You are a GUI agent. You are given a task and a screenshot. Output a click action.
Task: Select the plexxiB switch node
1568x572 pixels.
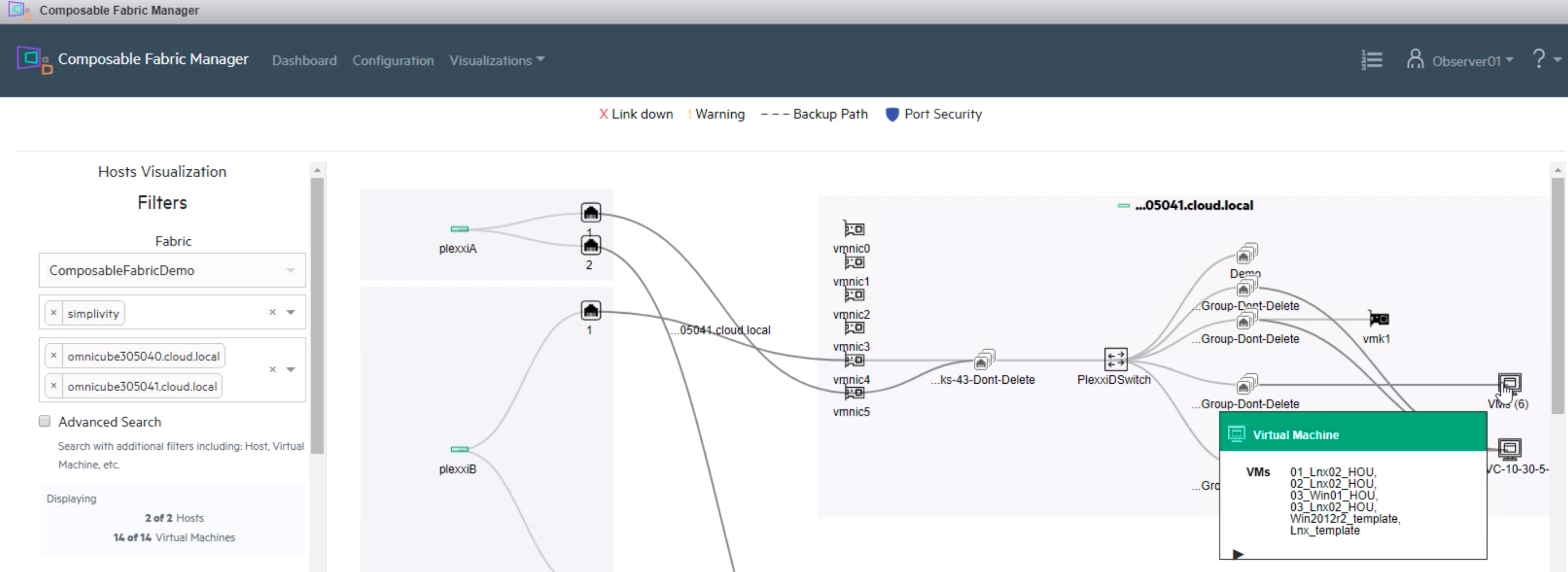pyautogui.click(x=460, y=449)
